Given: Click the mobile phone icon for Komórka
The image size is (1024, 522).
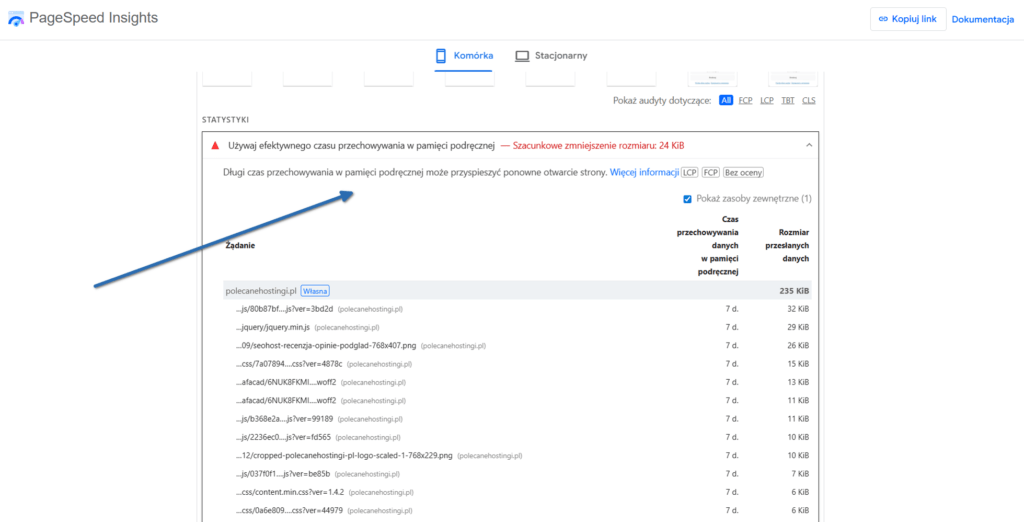Looking at the screenshot, I should coord(441,56).
